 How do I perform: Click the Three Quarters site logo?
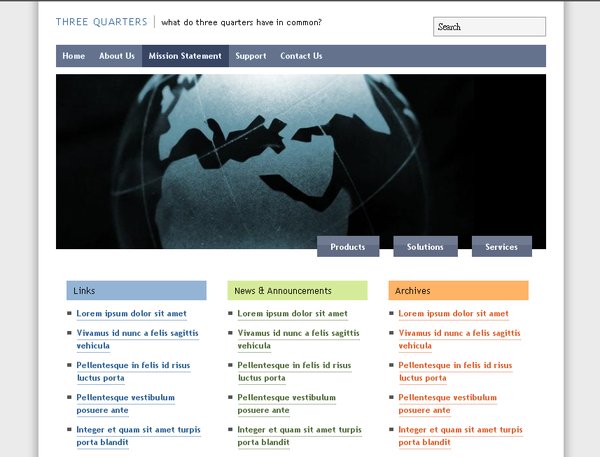pos(101,22)
